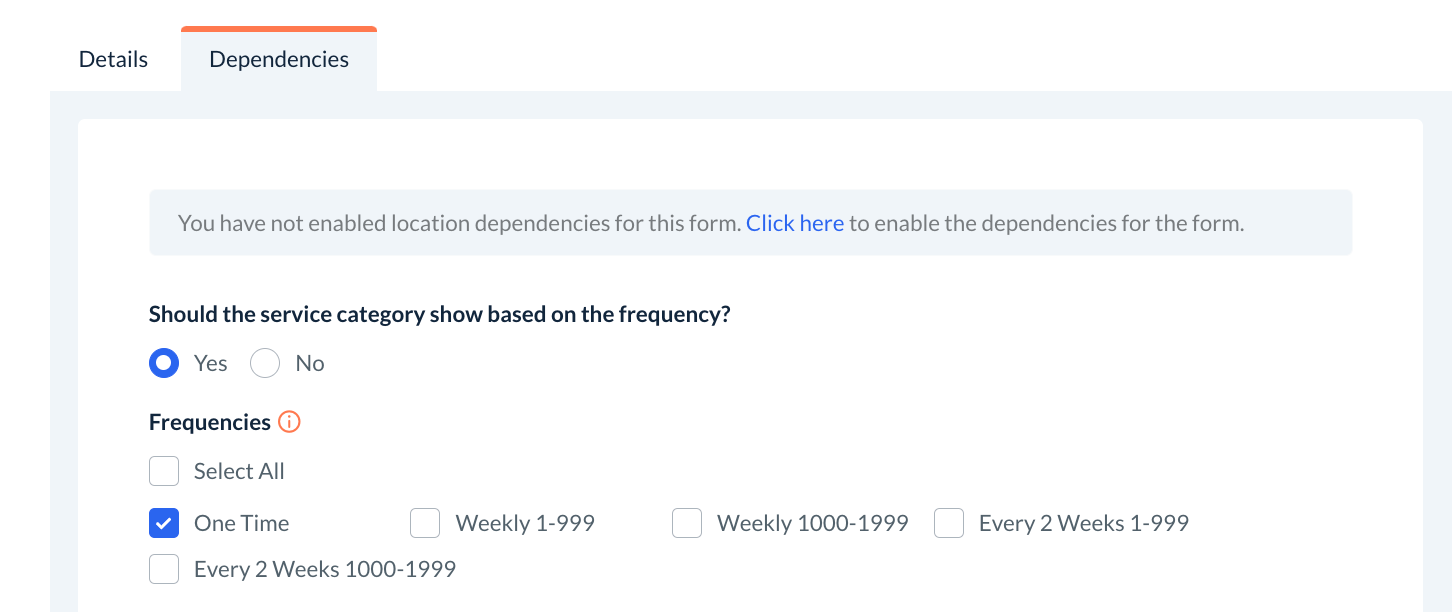The height and width of the screenshot is (612, 1456).
Task: Check the Weekly 1000-1999 checkbox
Action: (x=687, y=523)
